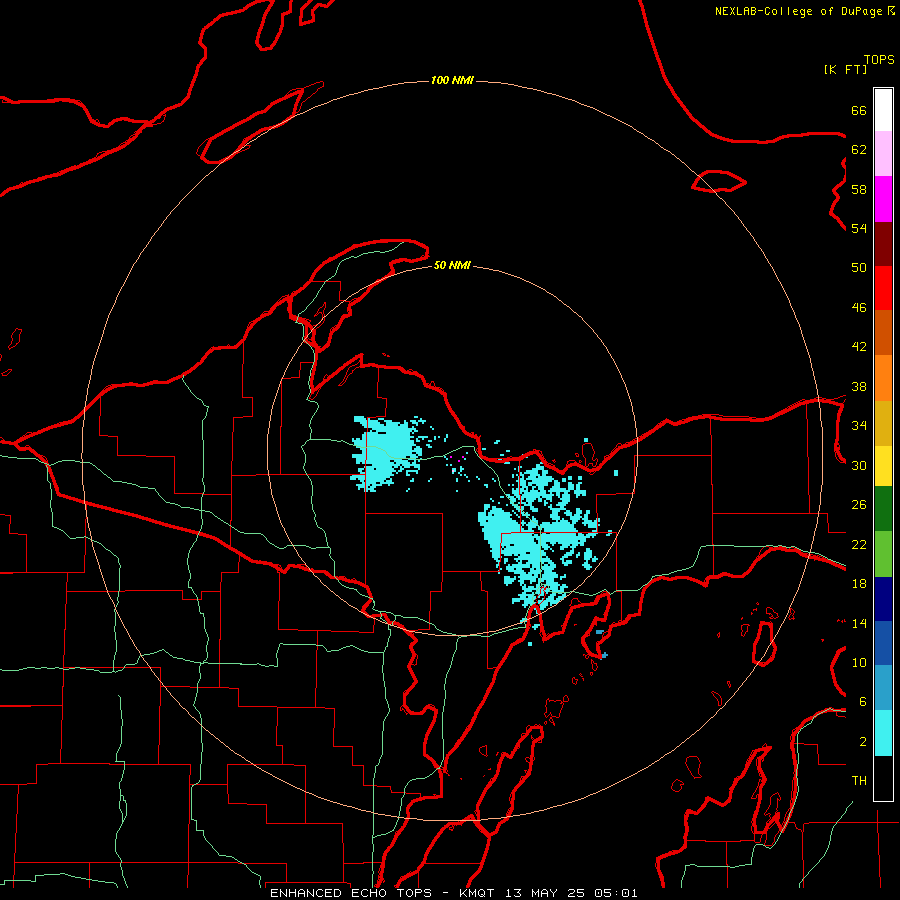Viewport: 900px width, 900px height.
Task: Click the 42 legend value
Action: pos(859,347)
